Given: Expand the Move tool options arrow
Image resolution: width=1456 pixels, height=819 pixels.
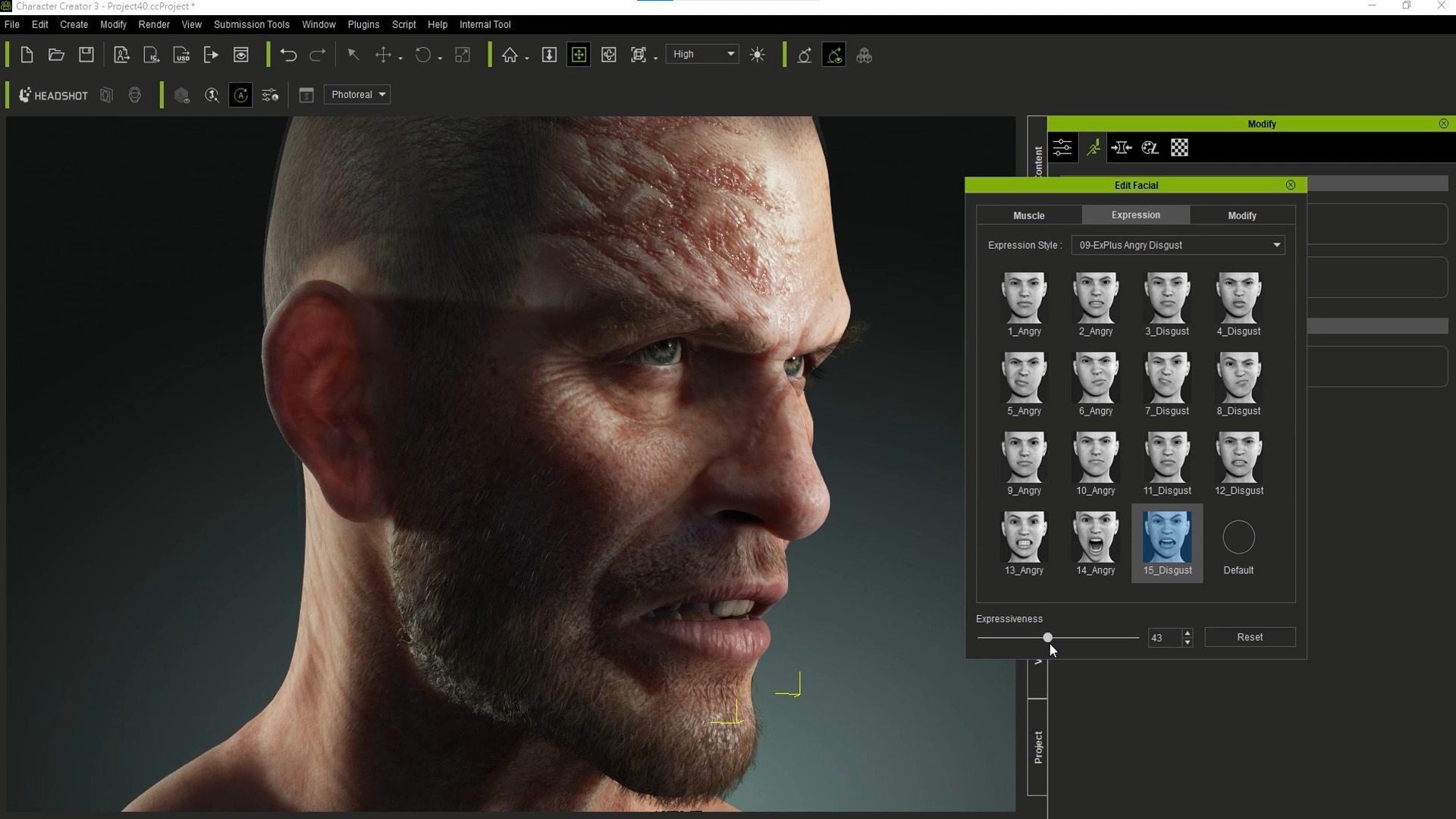Looking at the screenshot, I should 400,58.
